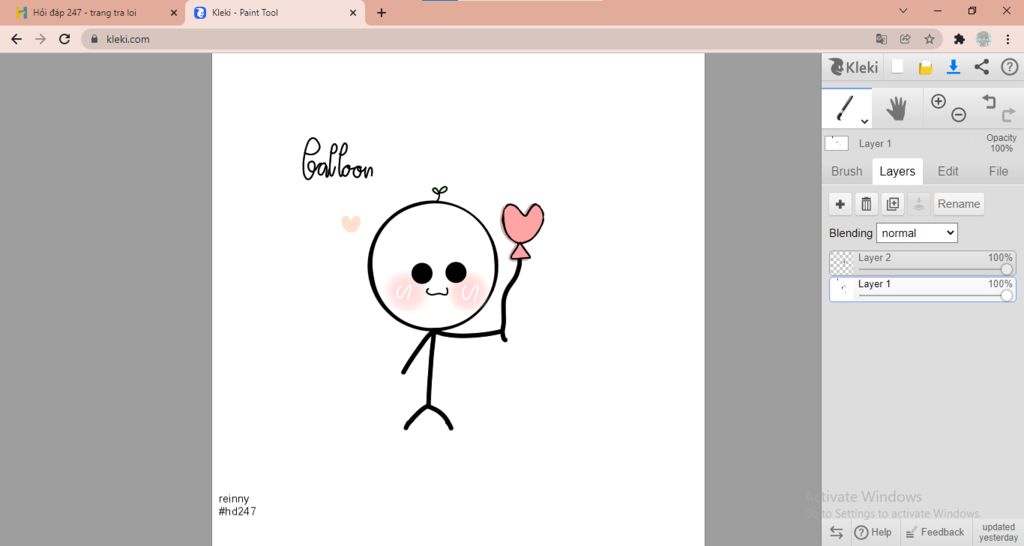Delete the current layer with trash icon
This screenshot has height=546, width=1024.
pos(866,204)
